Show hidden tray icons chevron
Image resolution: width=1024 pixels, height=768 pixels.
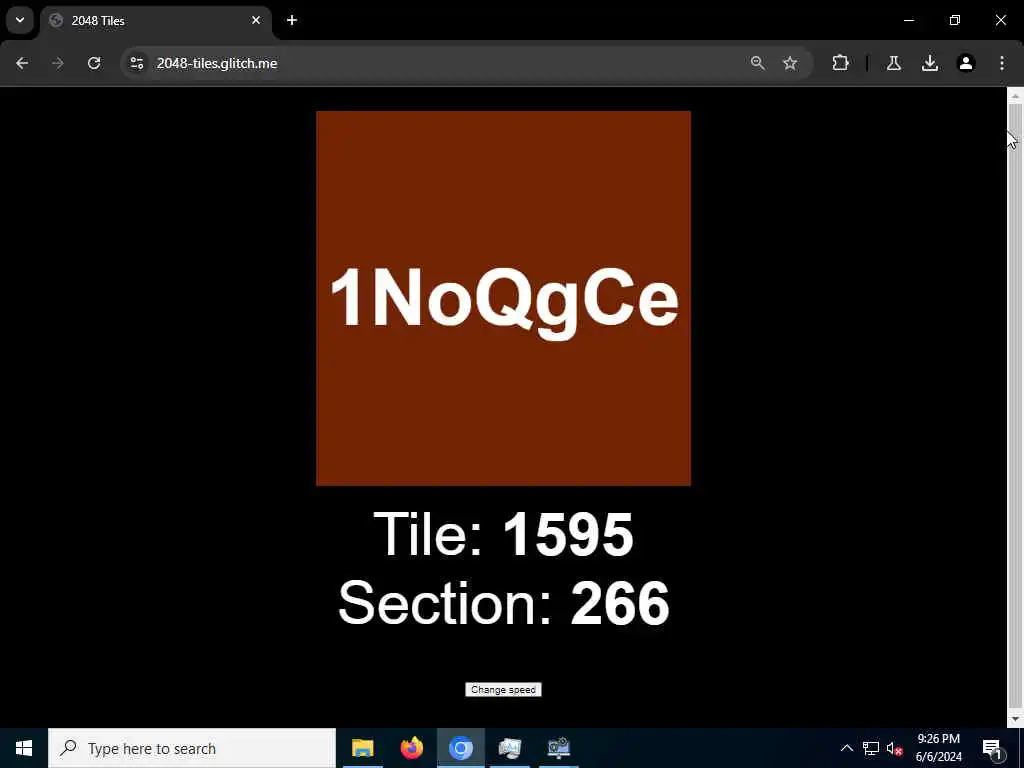point(846,748)
